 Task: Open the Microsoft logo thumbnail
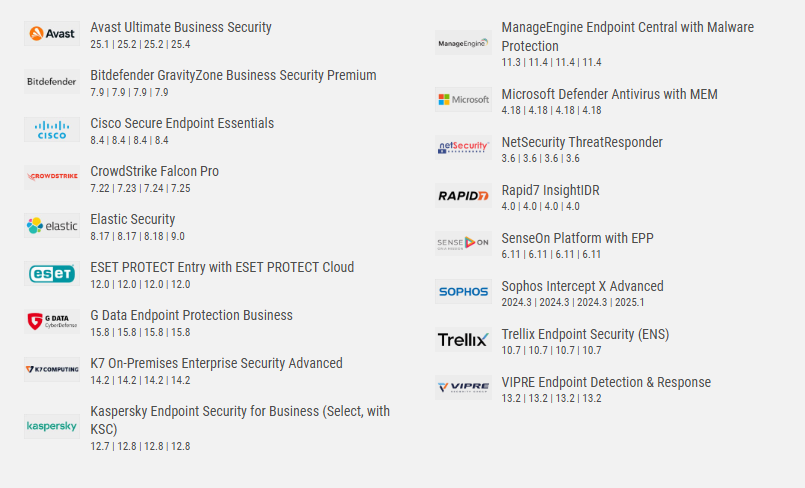463,100
